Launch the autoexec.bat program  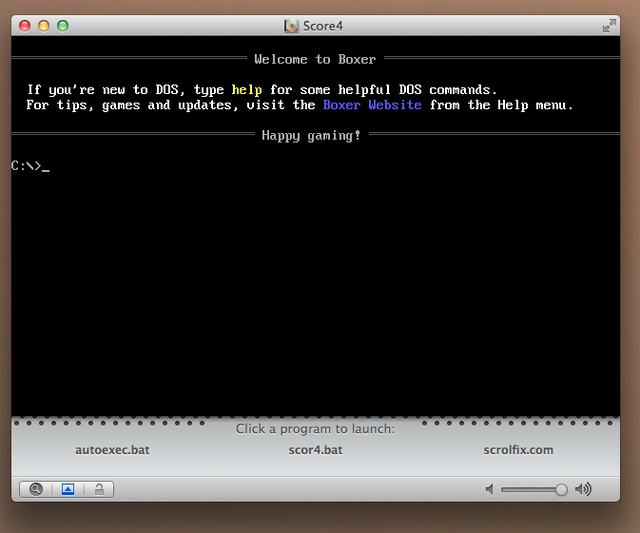click(x=112, y=450)
